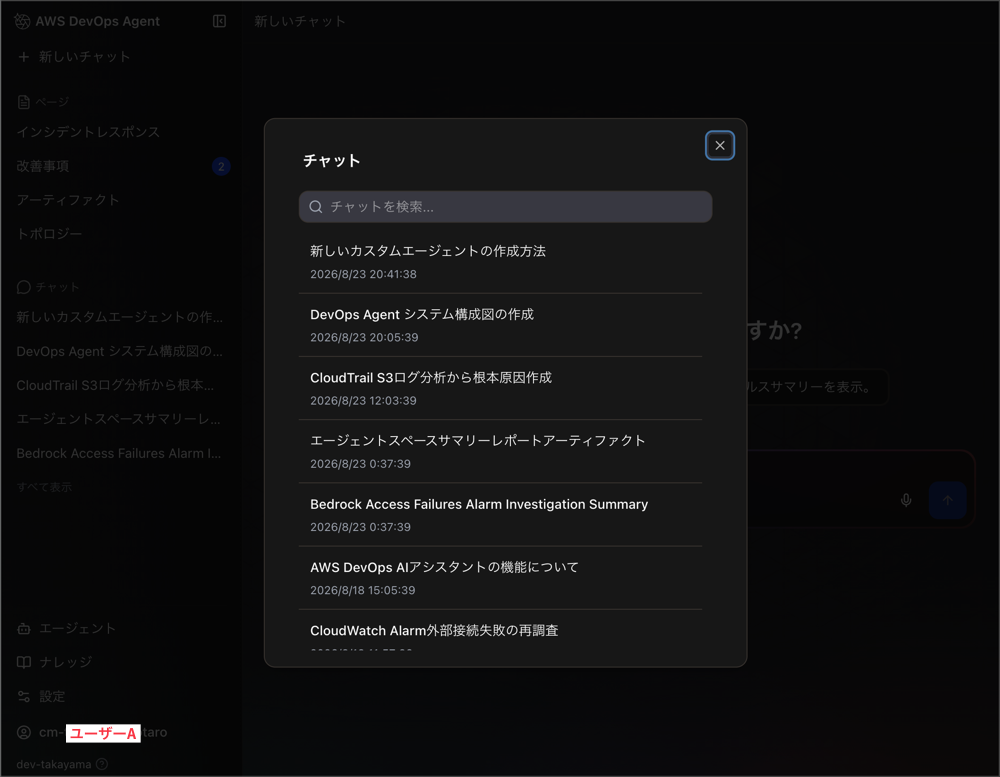This screenshot has width=1000, height=777.
Task: Click timestamp 2026/8/23 20:41:38
Action: [364, 274]
